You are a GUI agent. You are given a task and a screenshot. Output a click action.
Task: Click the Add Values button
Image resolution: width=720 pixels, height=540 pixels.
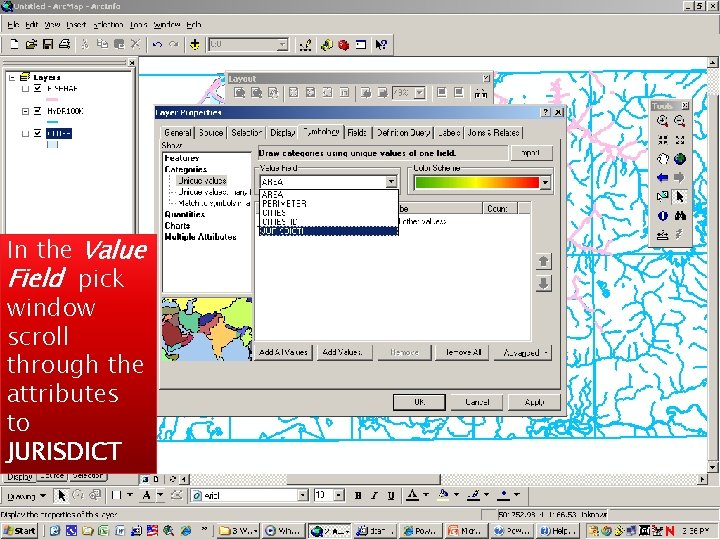click(x=343, y=352)
